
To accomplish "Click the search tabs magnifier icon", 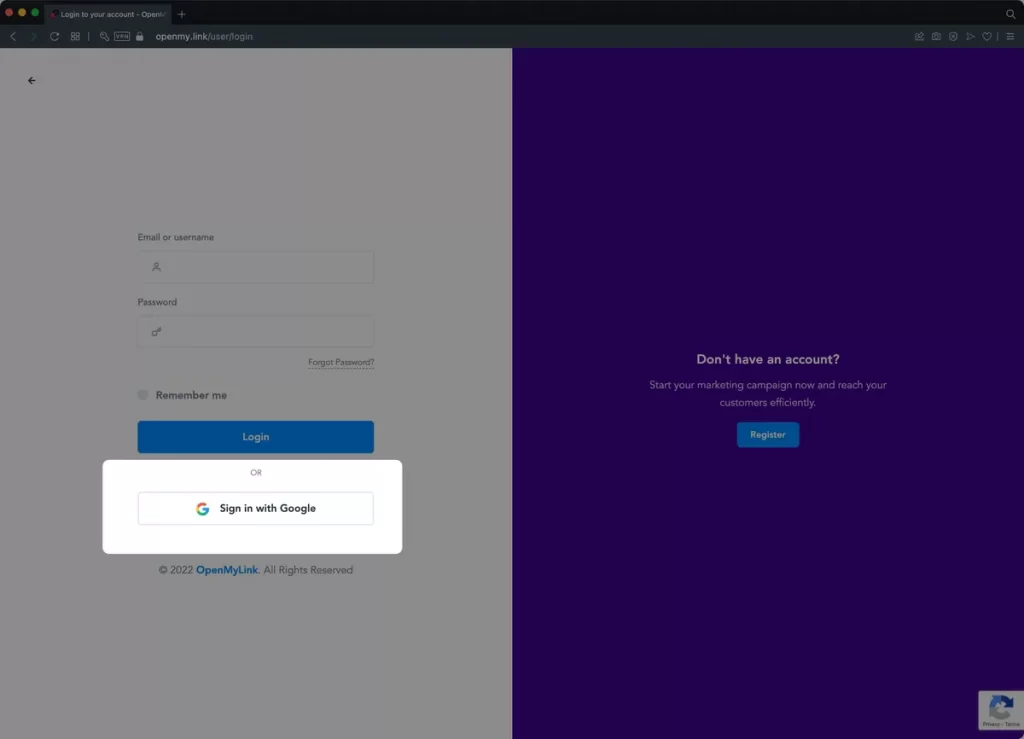I will 1010,13.
